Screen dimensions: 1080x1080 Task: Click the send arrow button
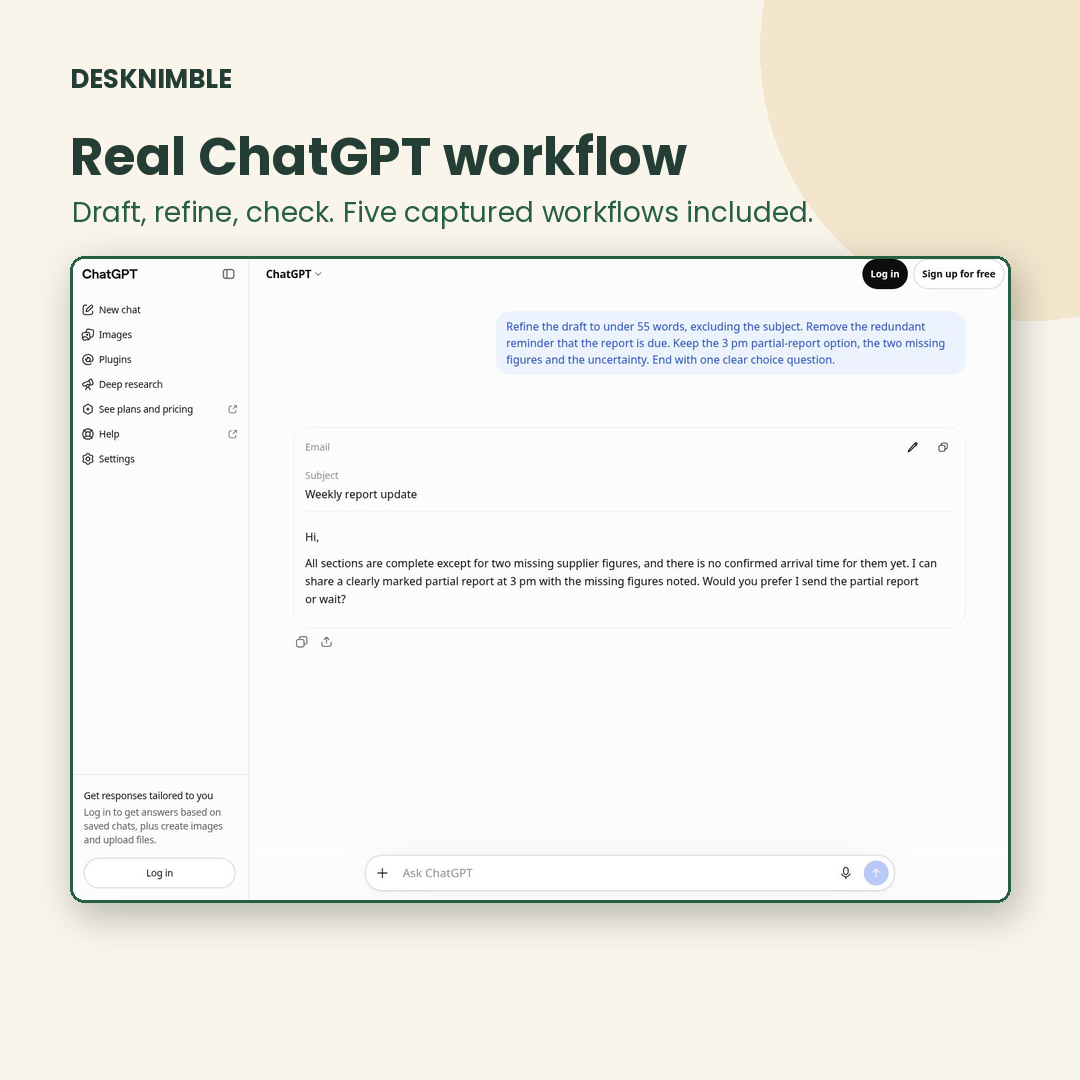(x=876, y=873)
